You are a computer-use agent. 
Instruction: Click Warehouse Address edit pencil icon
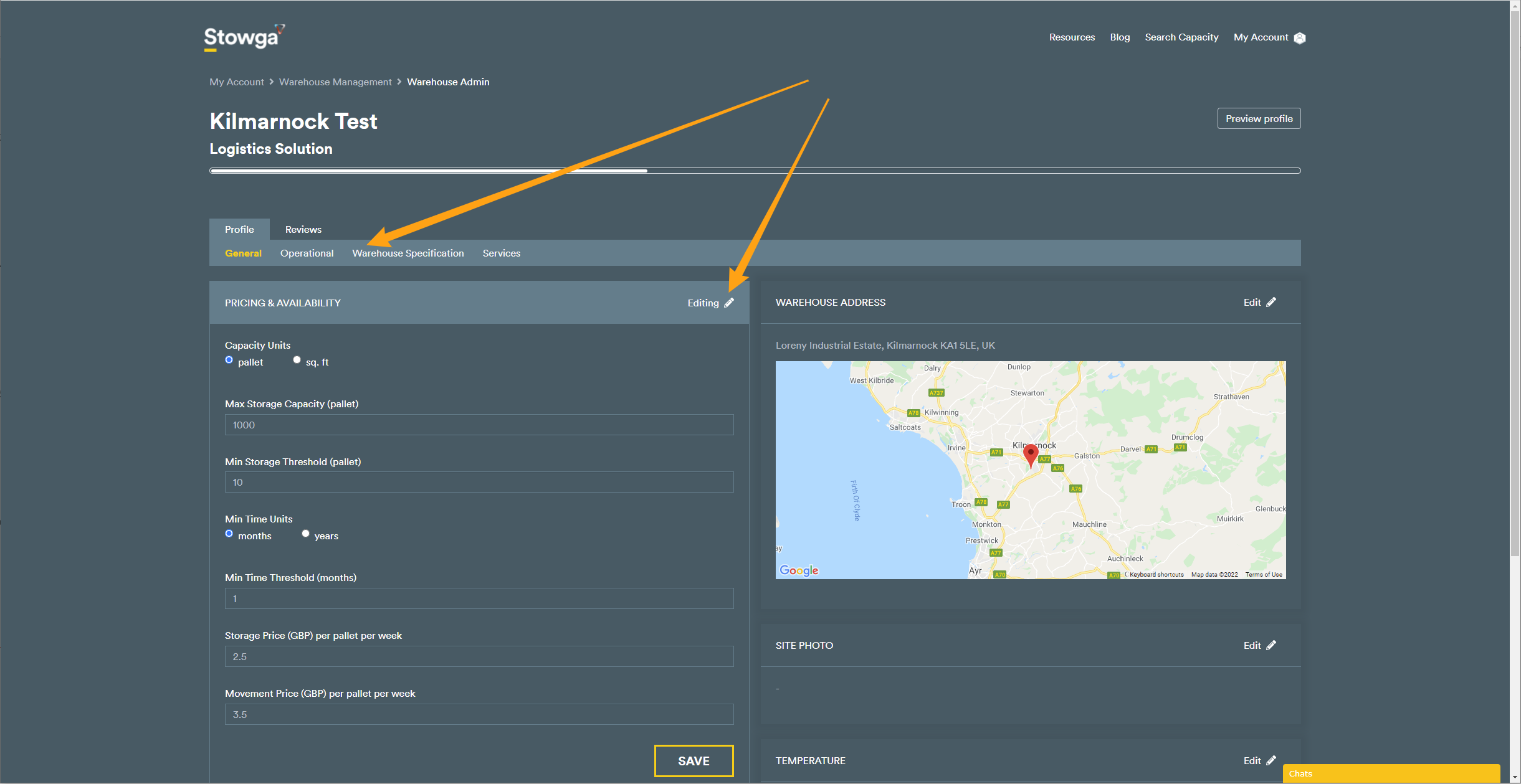pos(1271,302)
